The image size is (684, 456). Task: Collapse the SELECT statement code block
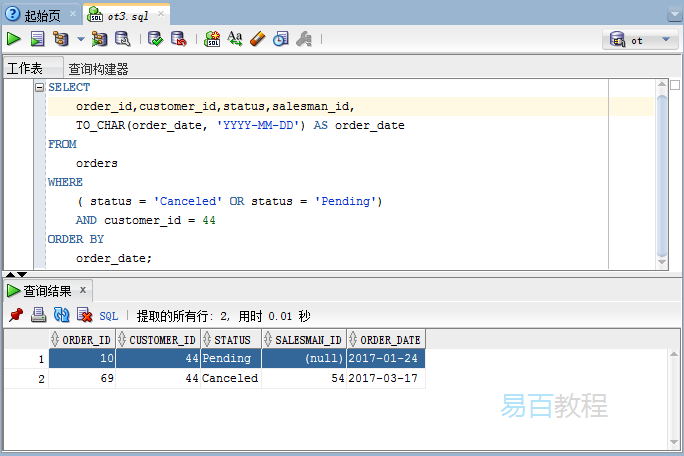coord(40,88)
